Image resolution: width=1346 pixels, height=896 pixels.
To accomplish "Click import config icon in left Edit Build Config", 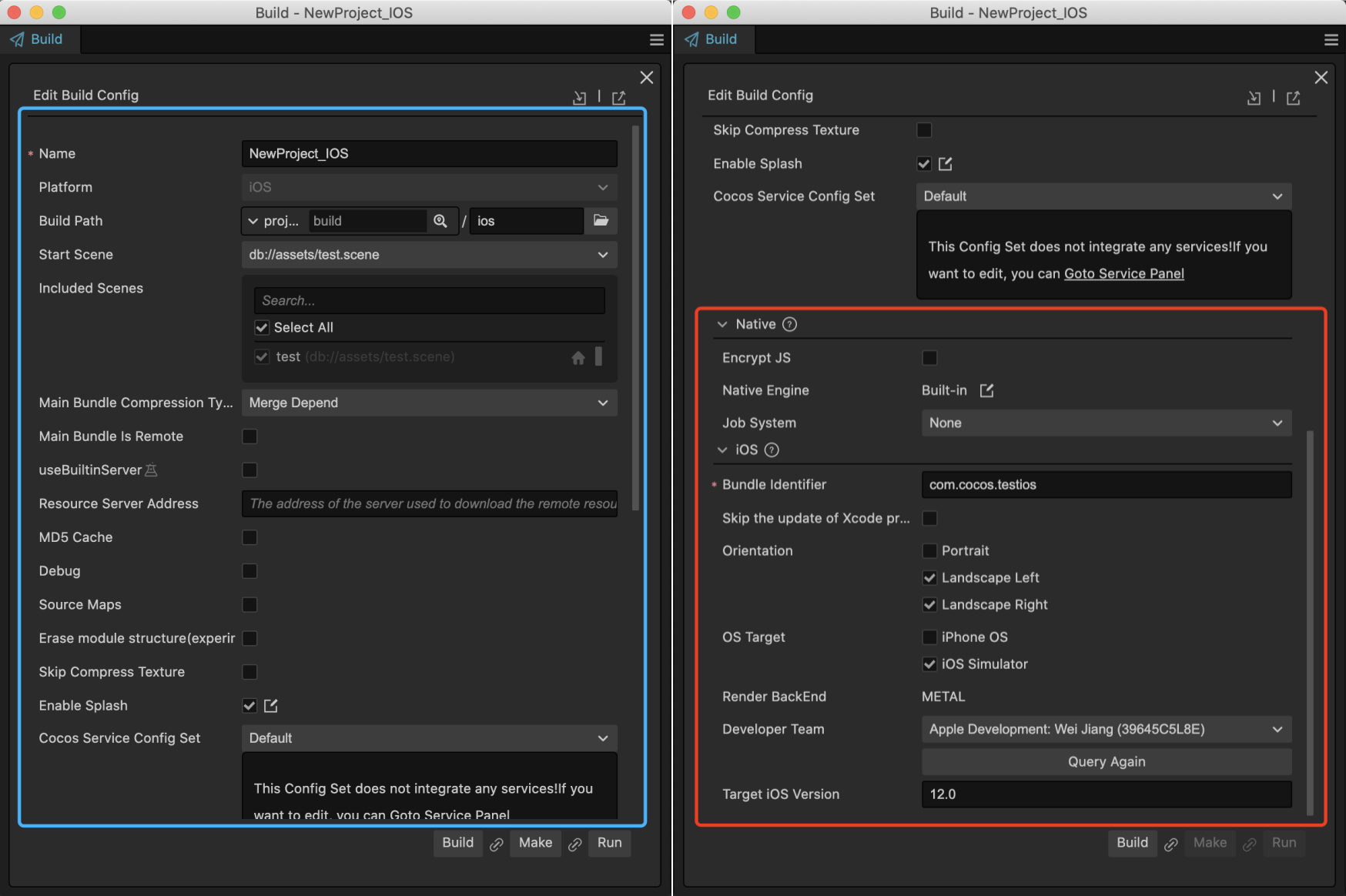I will click(x=579, y=98).
